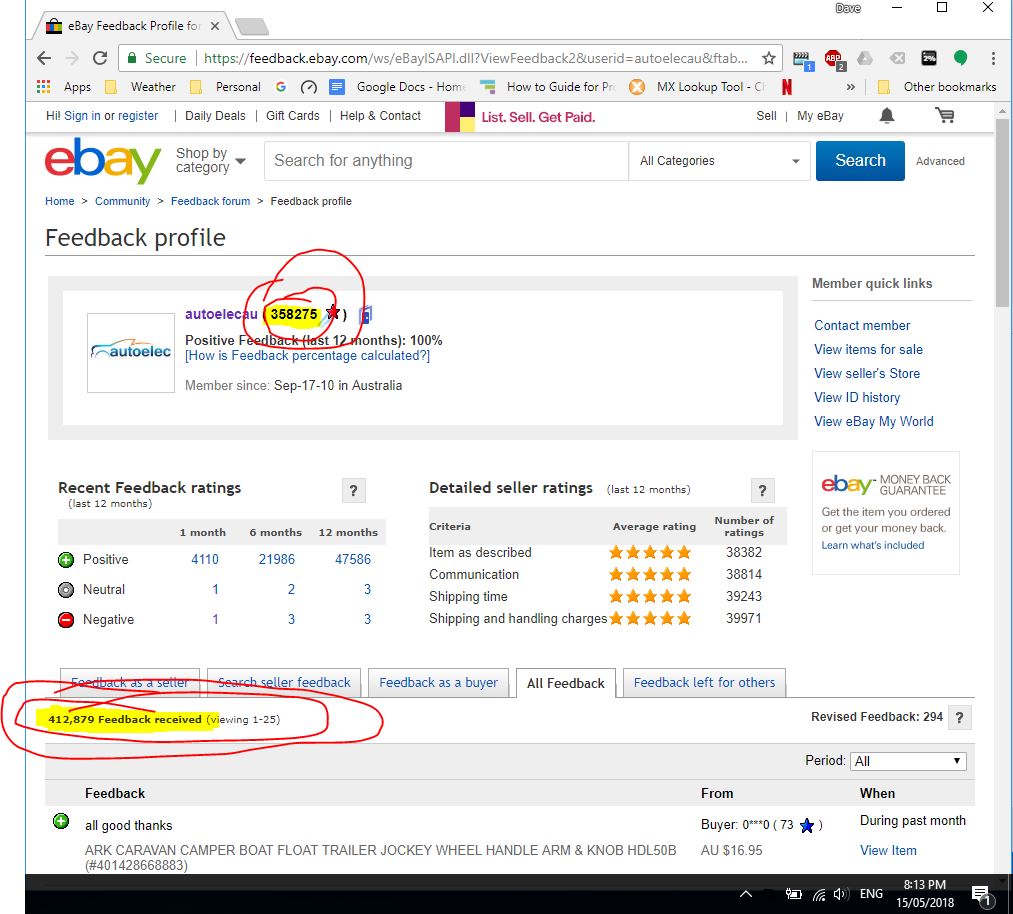The image size is (1013, 914).
Task: Open the Period dropdown
Action: (x=908, y=761)
